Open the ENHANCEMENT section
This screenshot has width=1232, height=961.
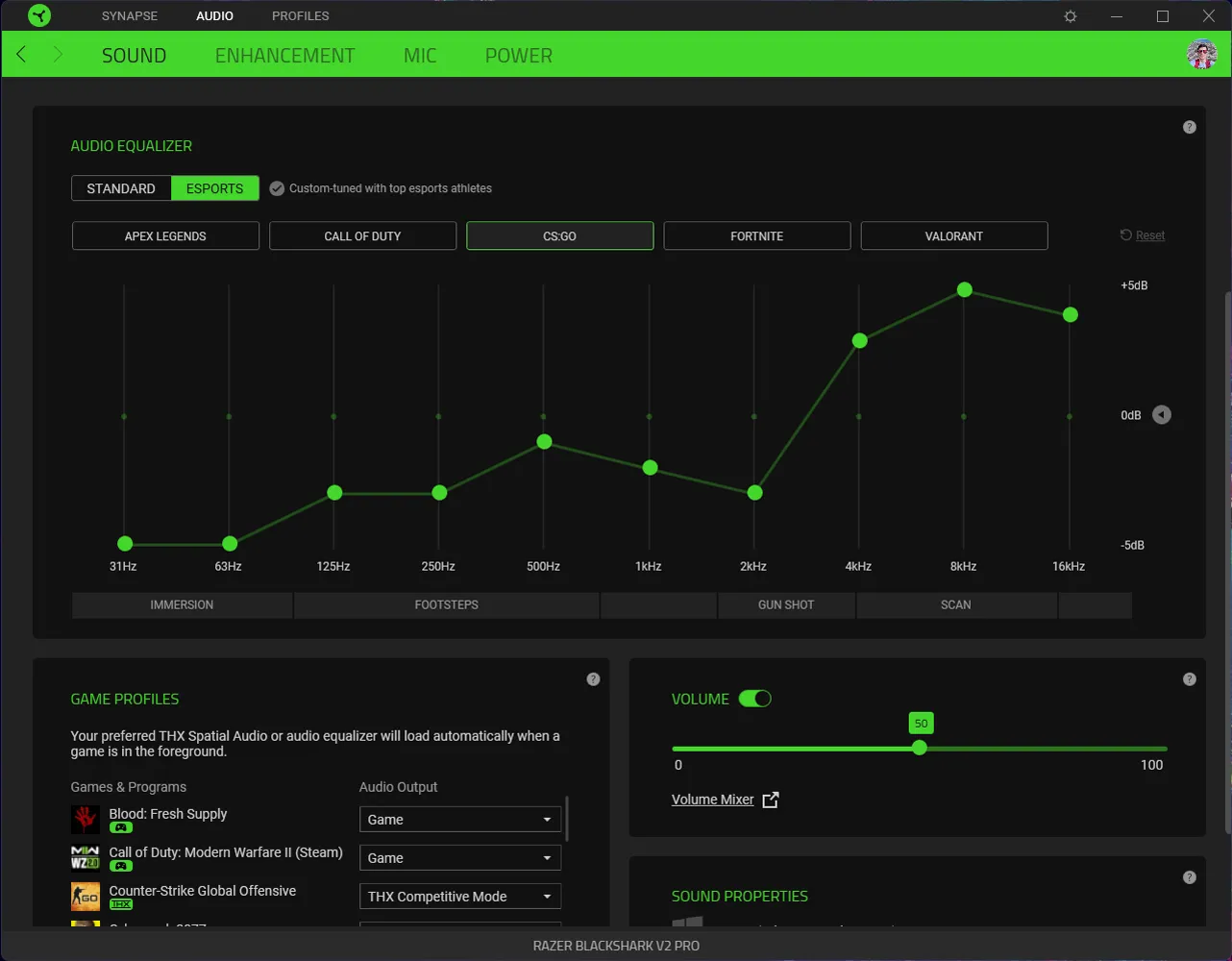pos(285,56)
